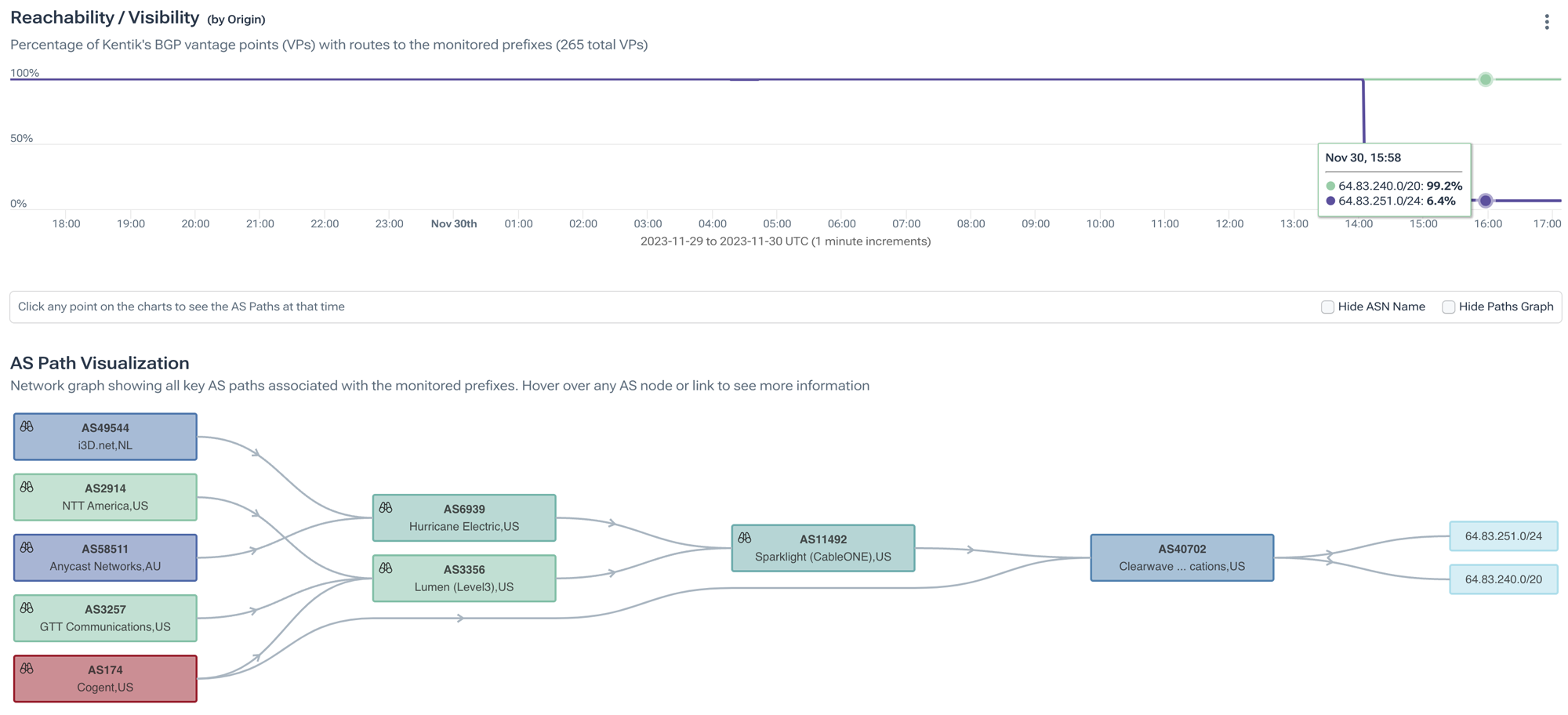
Task: Click the green endpoint marker on the chart
Action: (x=1485, y=79)
